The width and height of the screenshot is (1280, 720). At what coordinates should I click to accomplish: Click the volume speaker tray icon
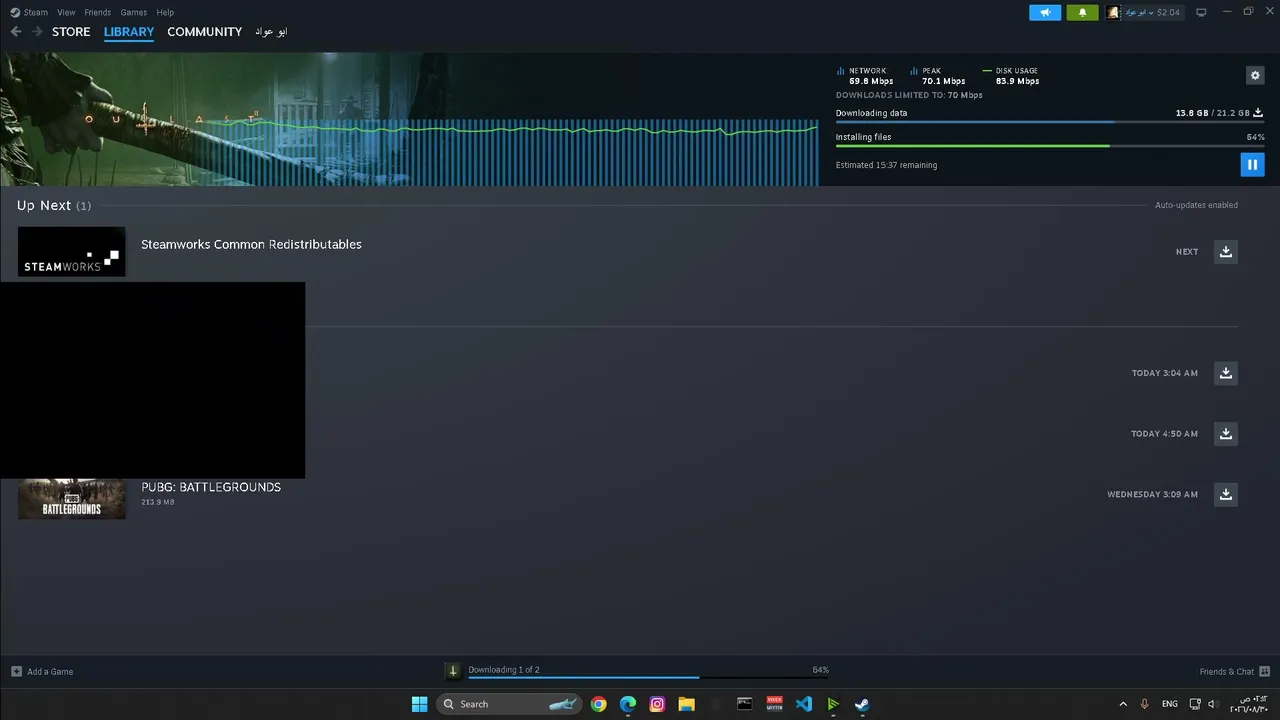point(1212,704)
